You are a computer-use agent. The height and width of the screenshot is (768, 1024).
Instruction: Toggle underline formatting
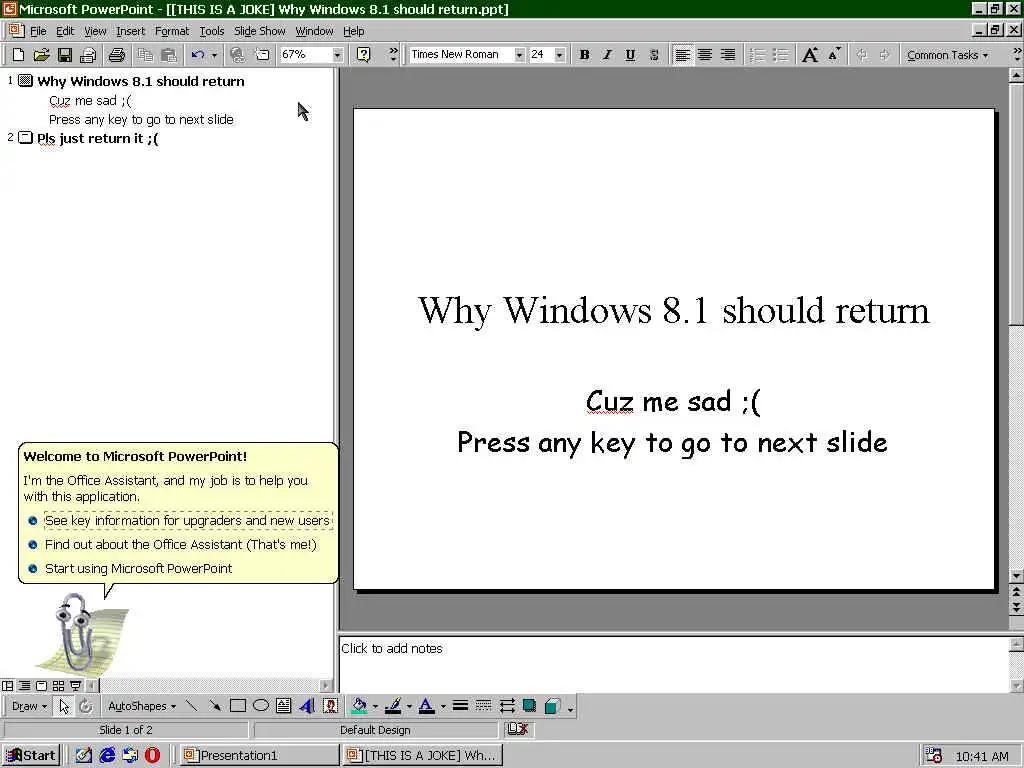[x=630, y=55]
